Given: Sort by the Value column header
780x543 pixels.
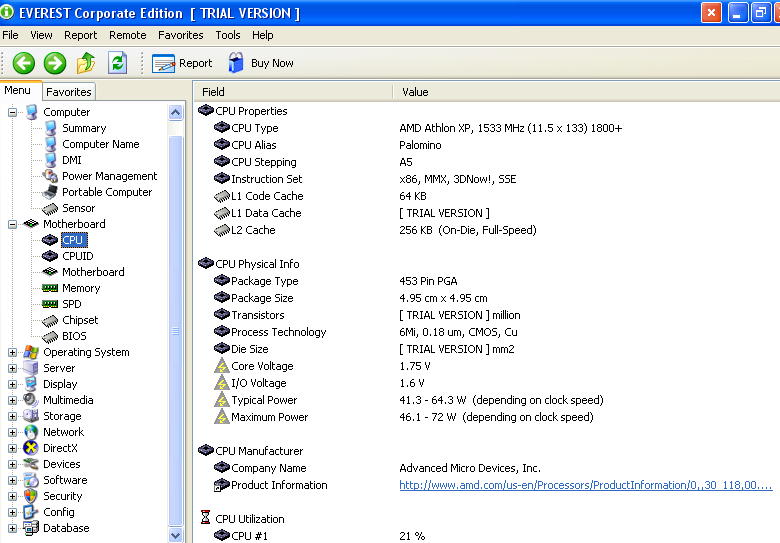Looking at the screenshot, I should 586,92.
